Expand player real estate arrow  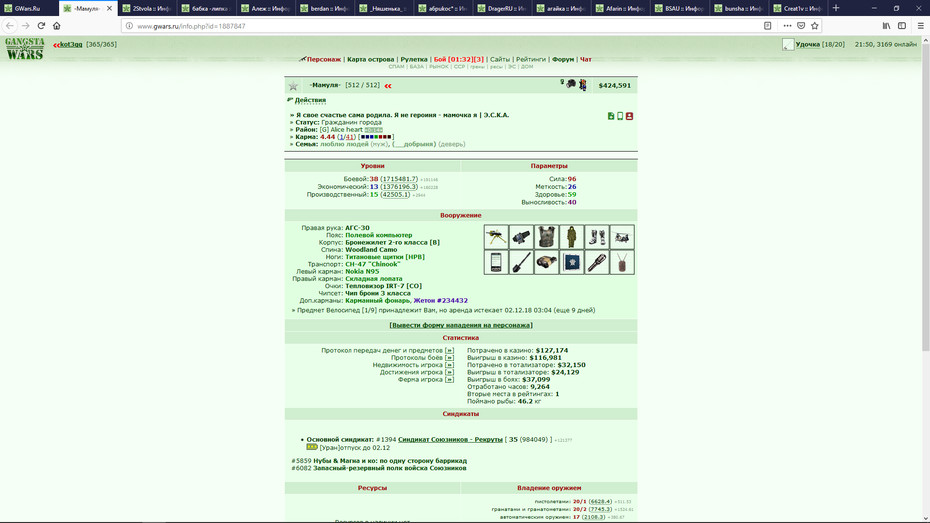(449, 365)
